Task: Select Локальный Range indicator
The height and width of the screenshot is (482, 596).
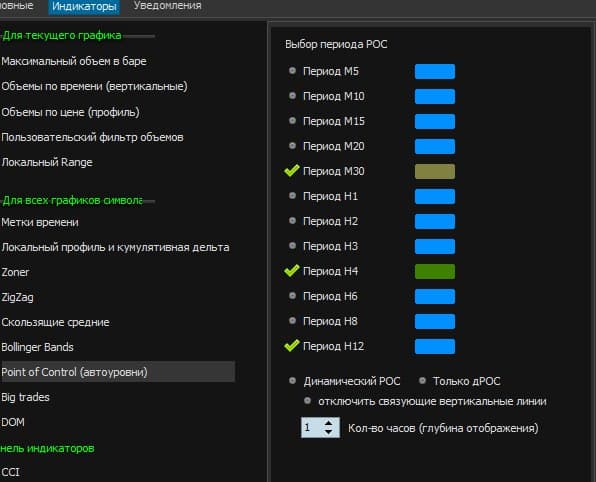Action: pyautogui.click(x=47, y=162)
